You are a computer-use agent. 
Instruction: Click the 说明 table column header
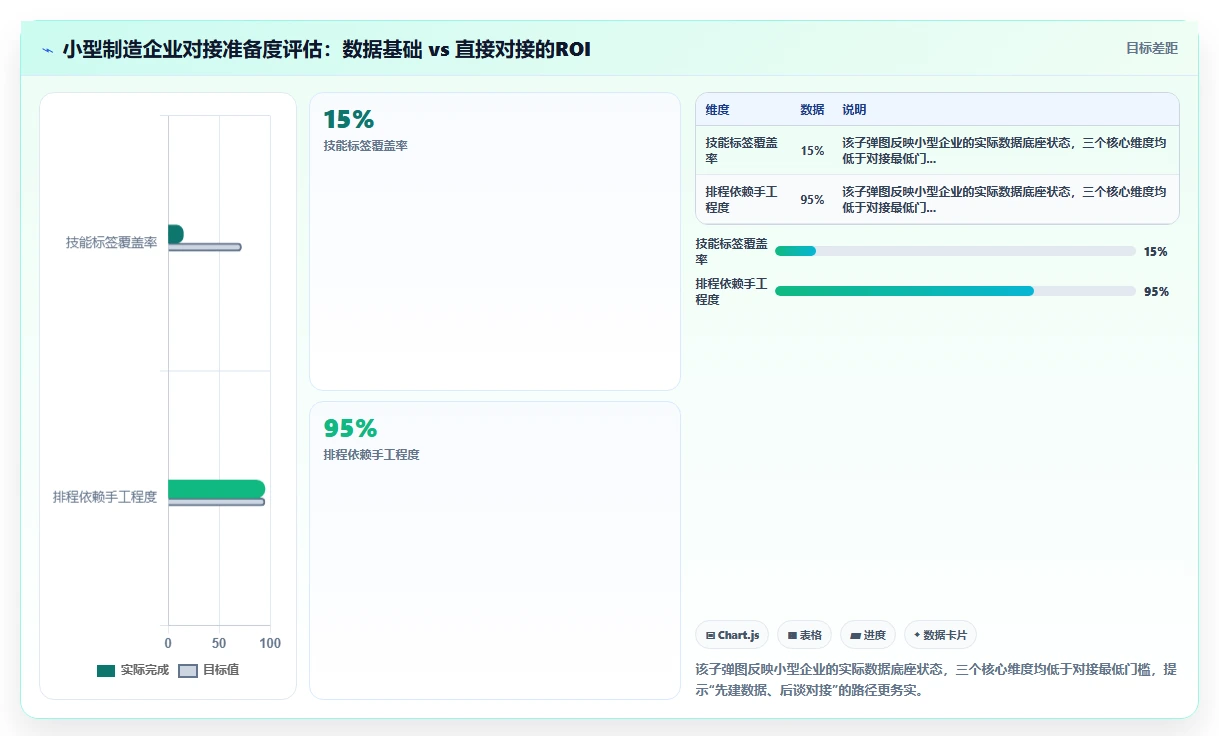(854, 109)
